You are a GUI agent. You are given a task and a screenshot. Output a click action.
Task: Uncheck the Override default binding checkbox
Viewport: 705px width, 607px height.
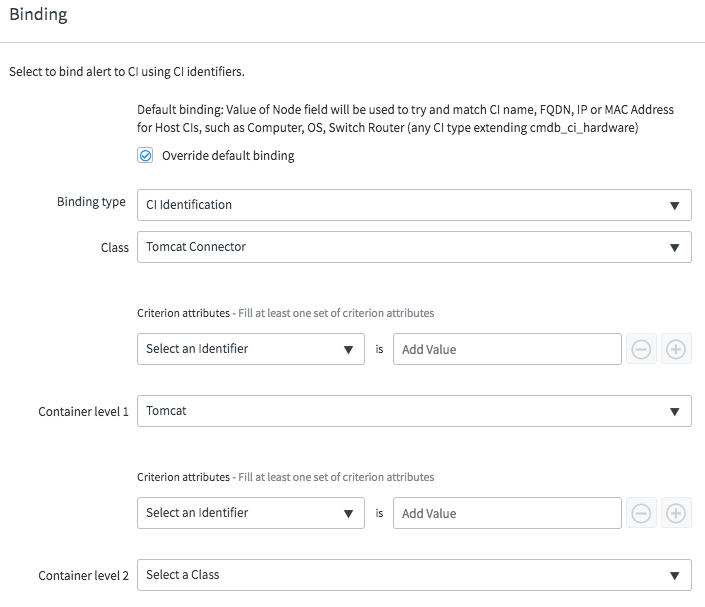pos(145,156)
